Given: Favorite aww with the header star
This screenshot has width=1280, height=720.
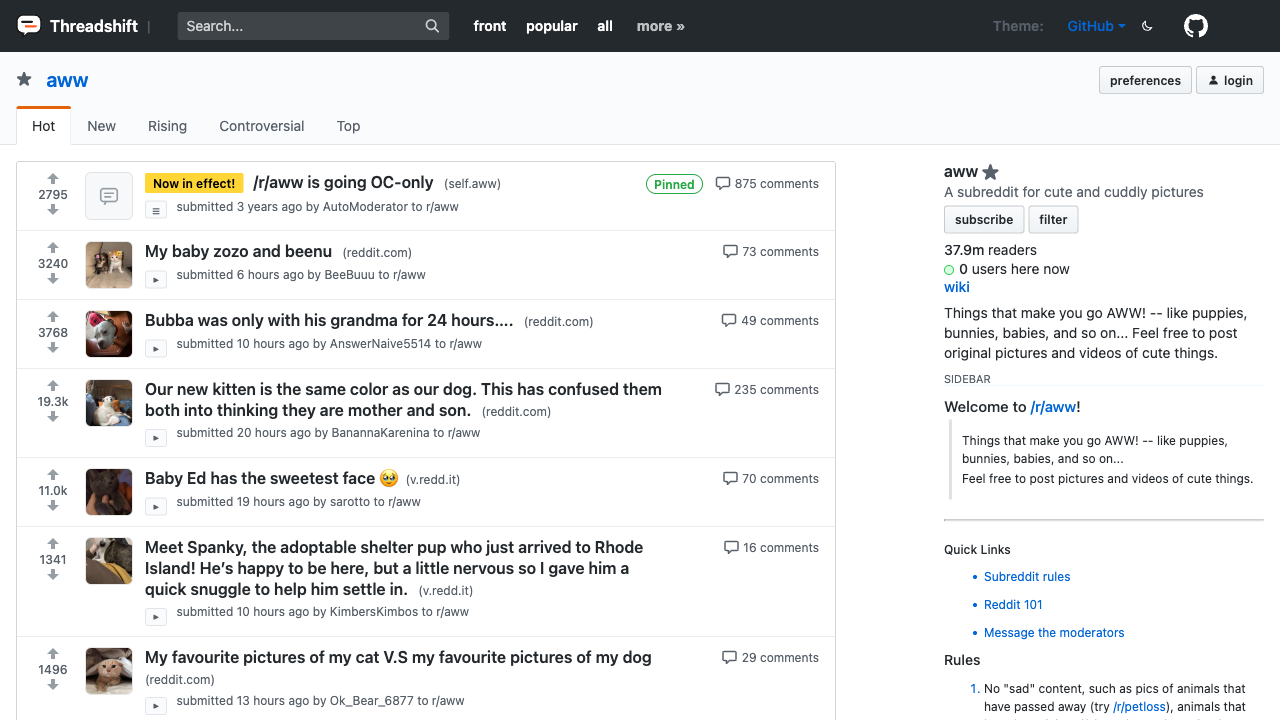Looking at the screenshot, I should (24, 80).
